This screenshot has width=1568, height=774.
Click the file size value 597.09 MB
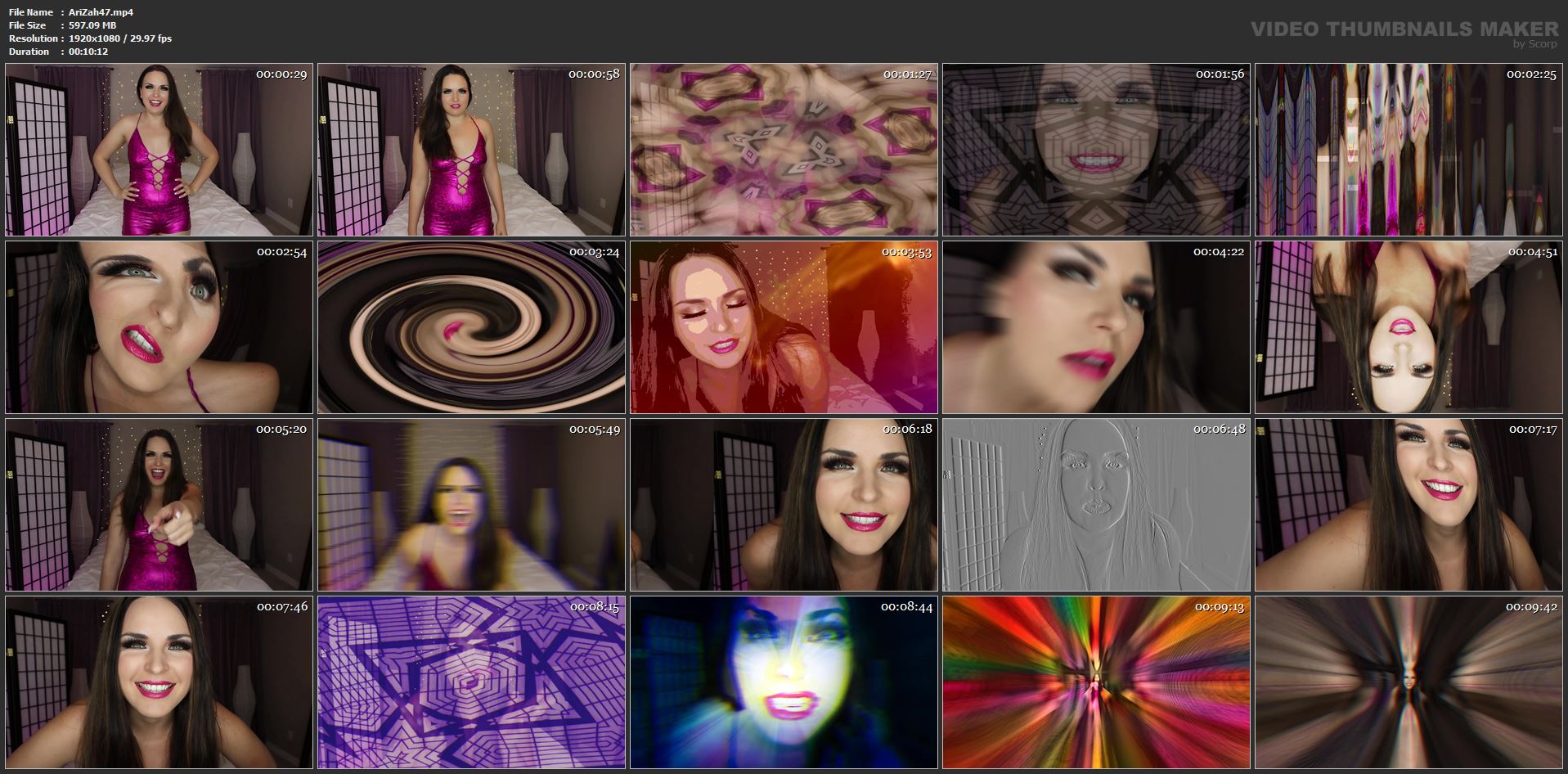tap(92, 25)
